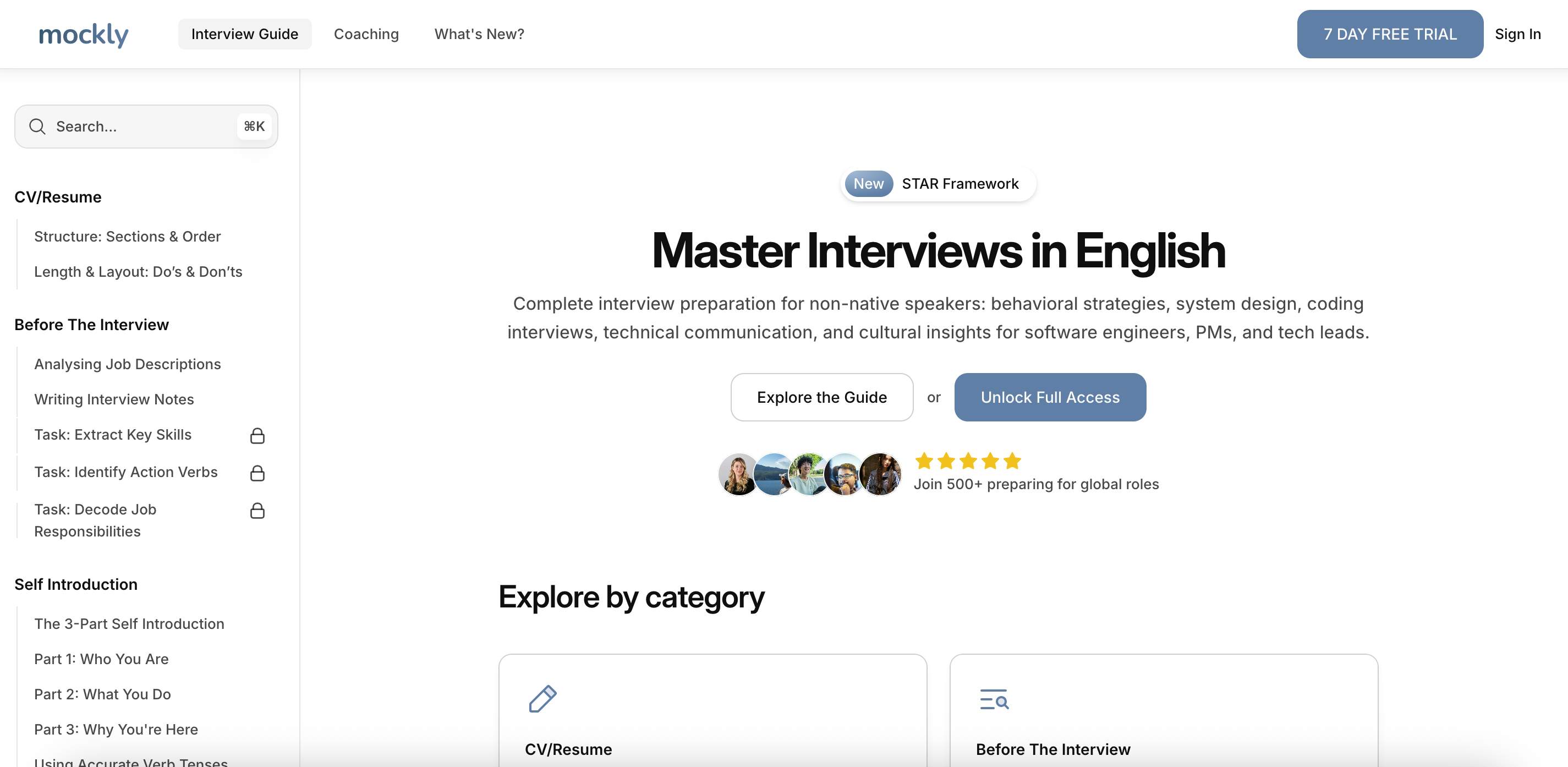Open Part 1: Who You Are
Screen dimensions: 1568x767
(x=101, y=659)
